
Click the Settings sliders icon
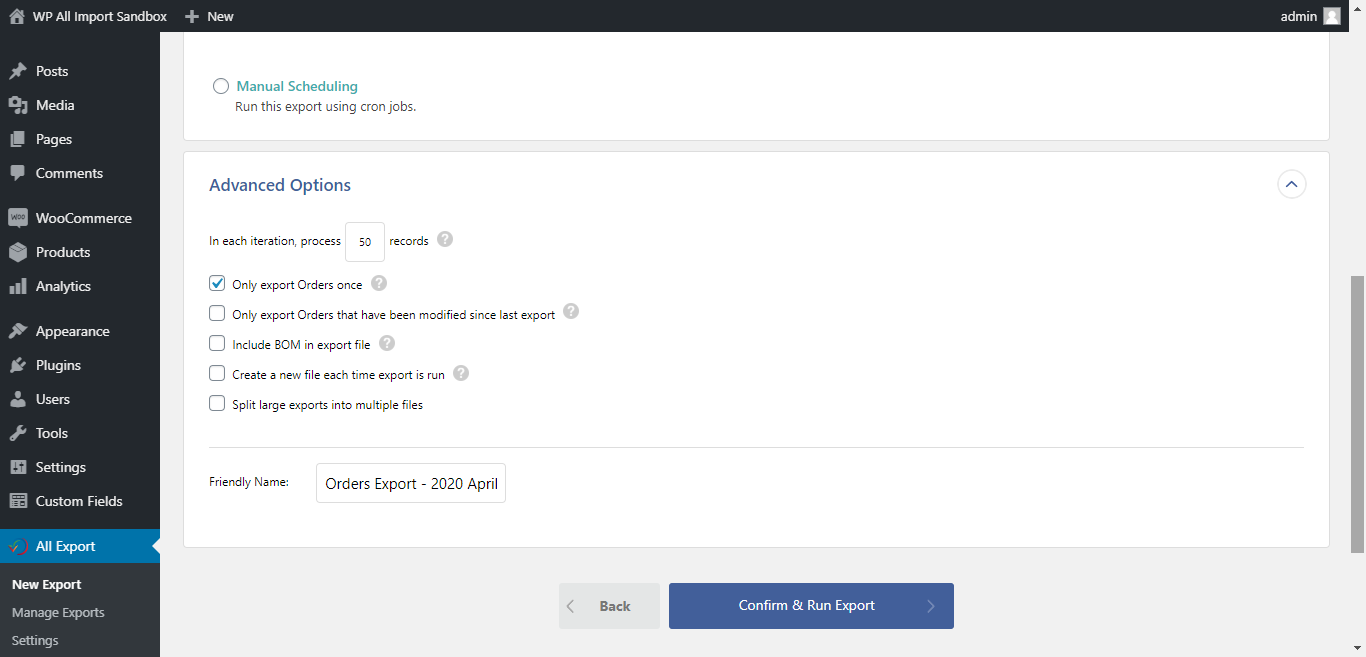pos(18,467)
